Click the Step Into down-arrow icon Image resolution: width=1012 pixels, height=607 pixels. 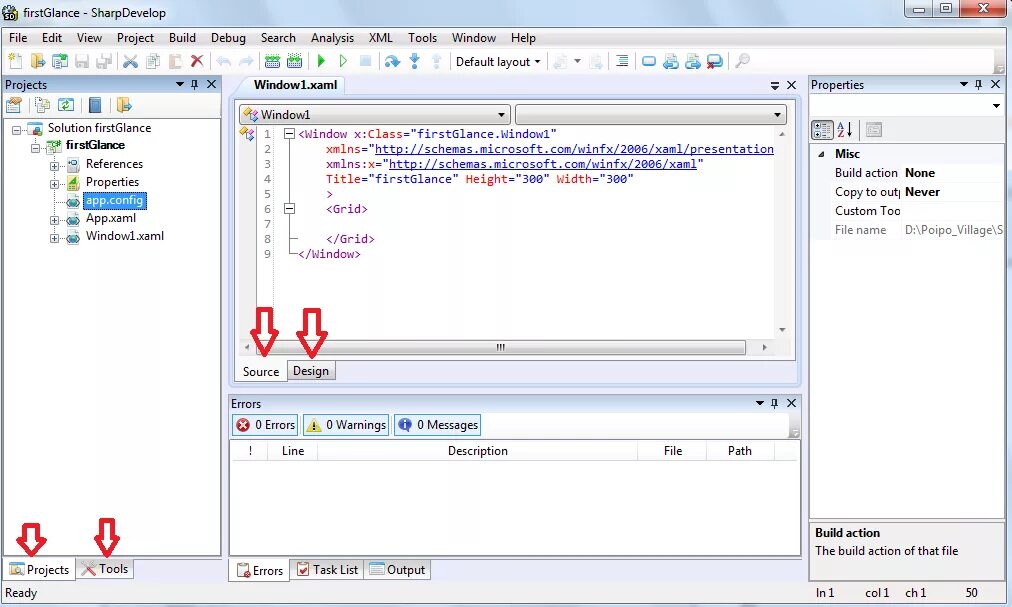[414, 61]
